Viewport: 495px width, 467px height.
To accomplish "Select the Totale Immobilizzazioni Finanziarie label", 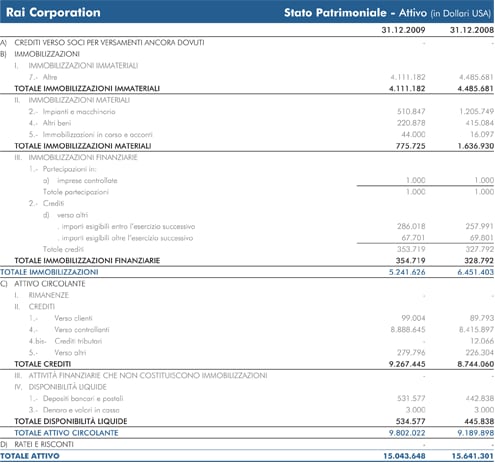I will [87, 261].
